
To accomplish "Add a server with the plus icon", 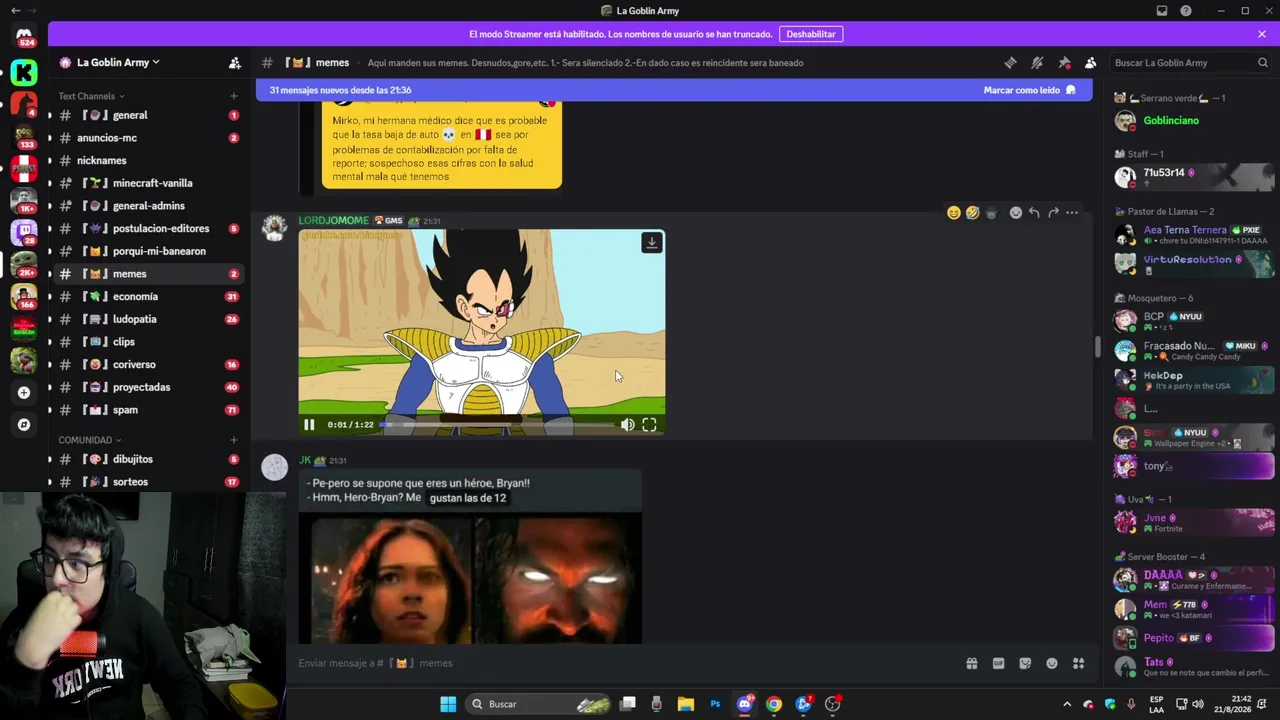I will pos(24,393).
